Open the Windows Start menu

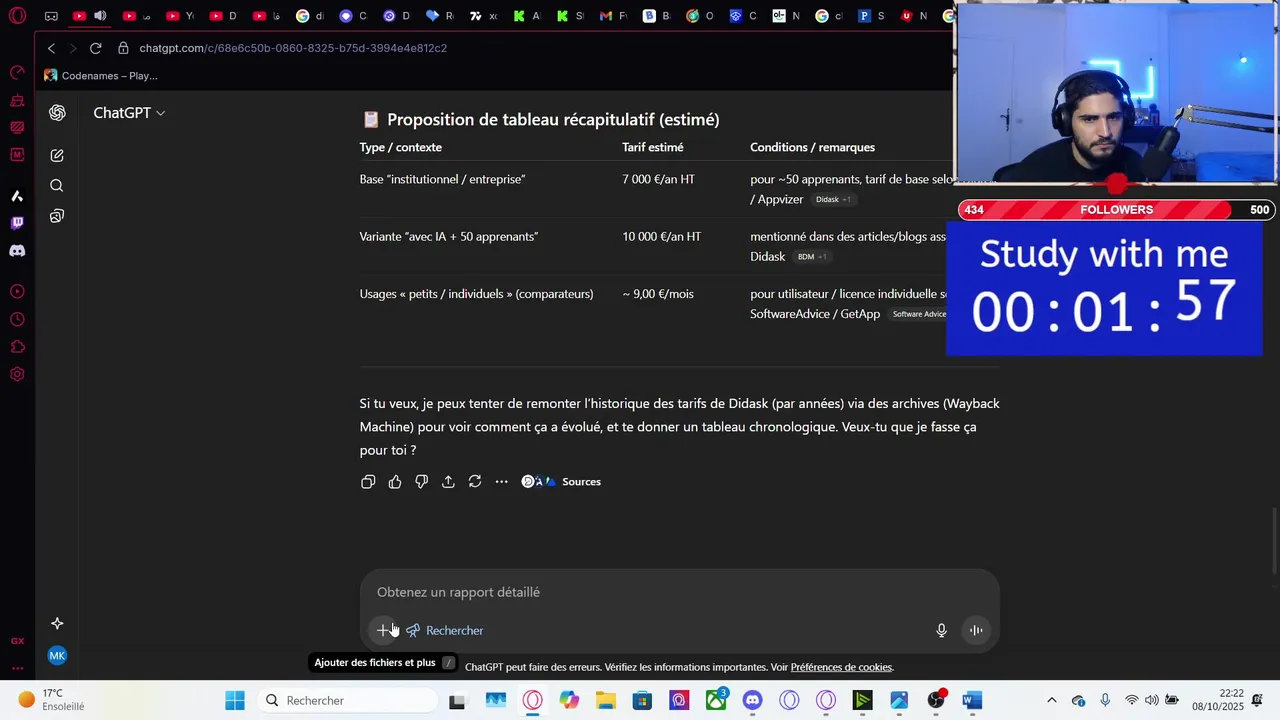pyautogui.click(x=235, y=700)
